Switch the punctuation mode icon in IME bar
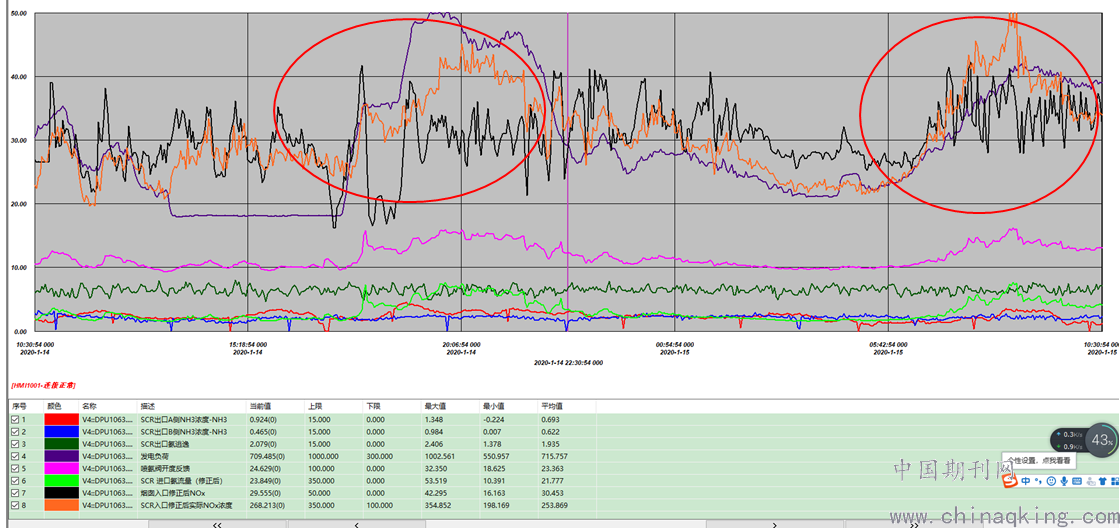The image size is (1120, 528). pos(1038,481)
